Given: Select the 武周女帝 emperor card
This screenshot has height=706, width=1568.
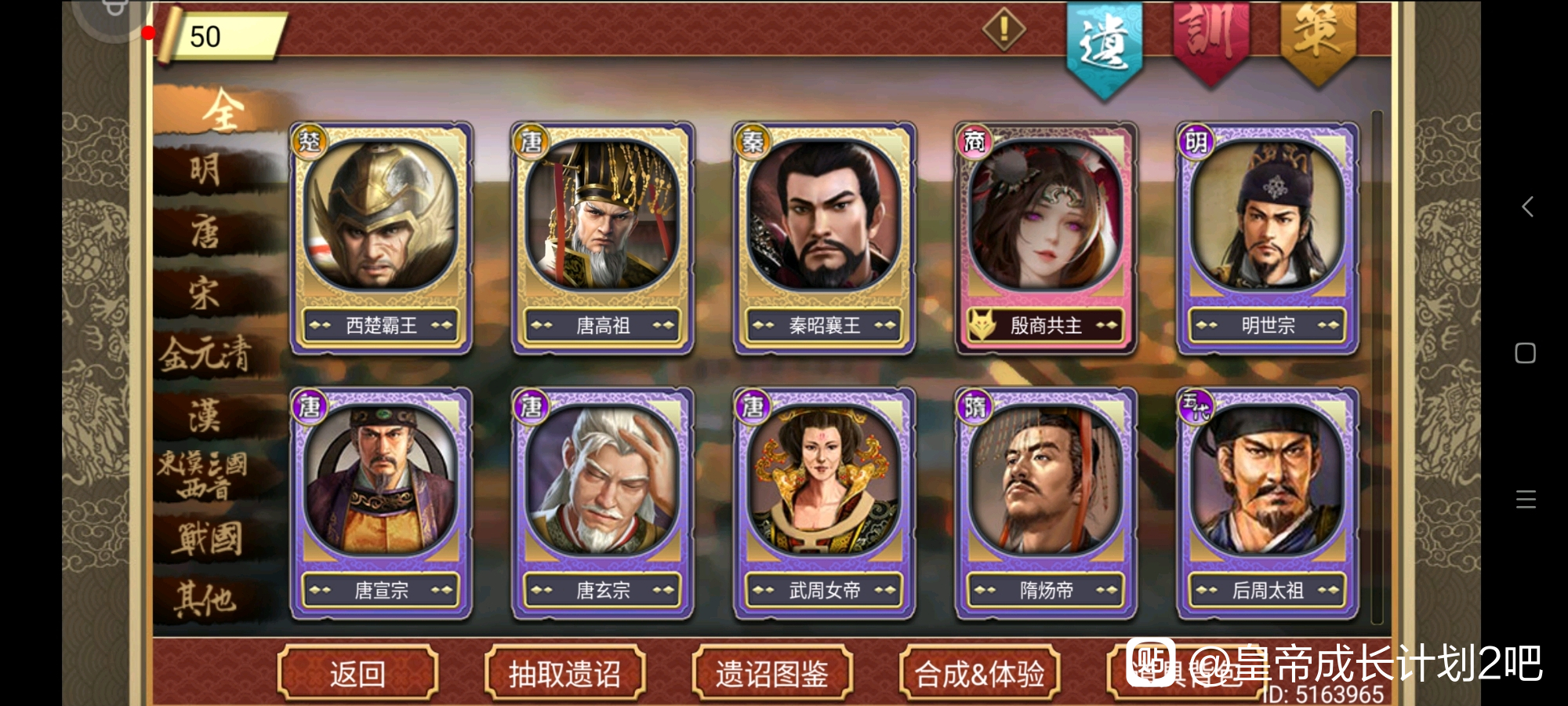Looking at the screenshot, I should point(824,504).
